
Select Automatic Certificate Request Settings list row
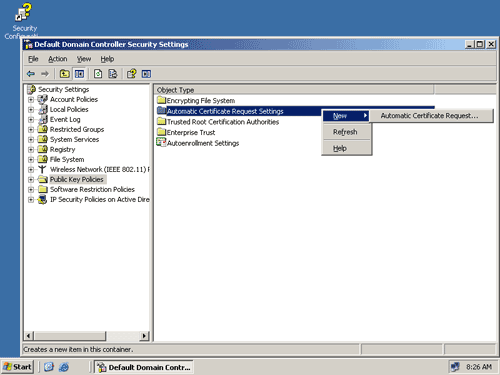pos(295,111)
